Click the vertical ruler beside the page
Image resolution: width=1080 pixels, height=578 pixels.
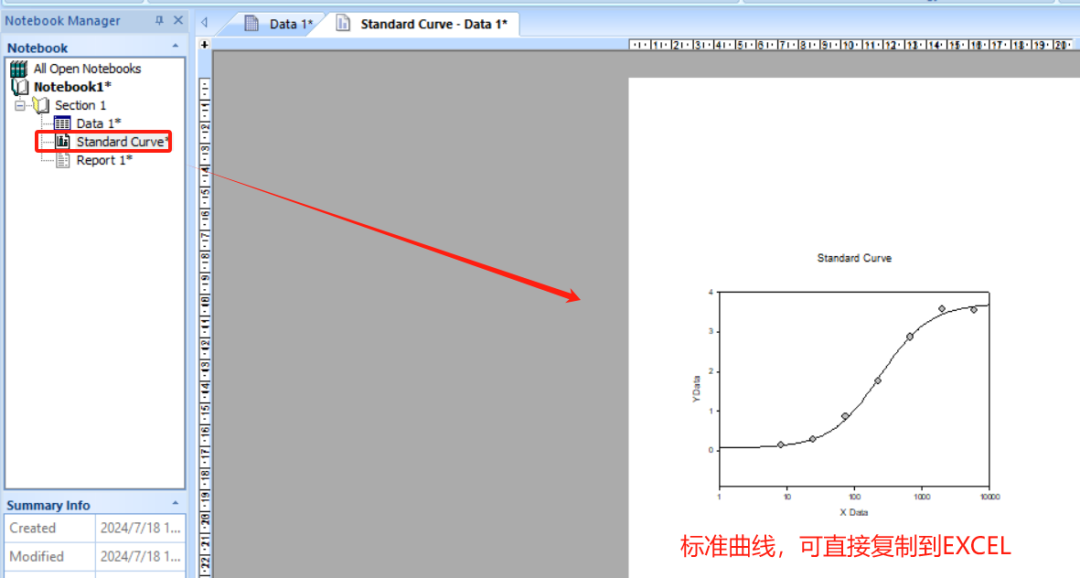click(x=205, y=327)
